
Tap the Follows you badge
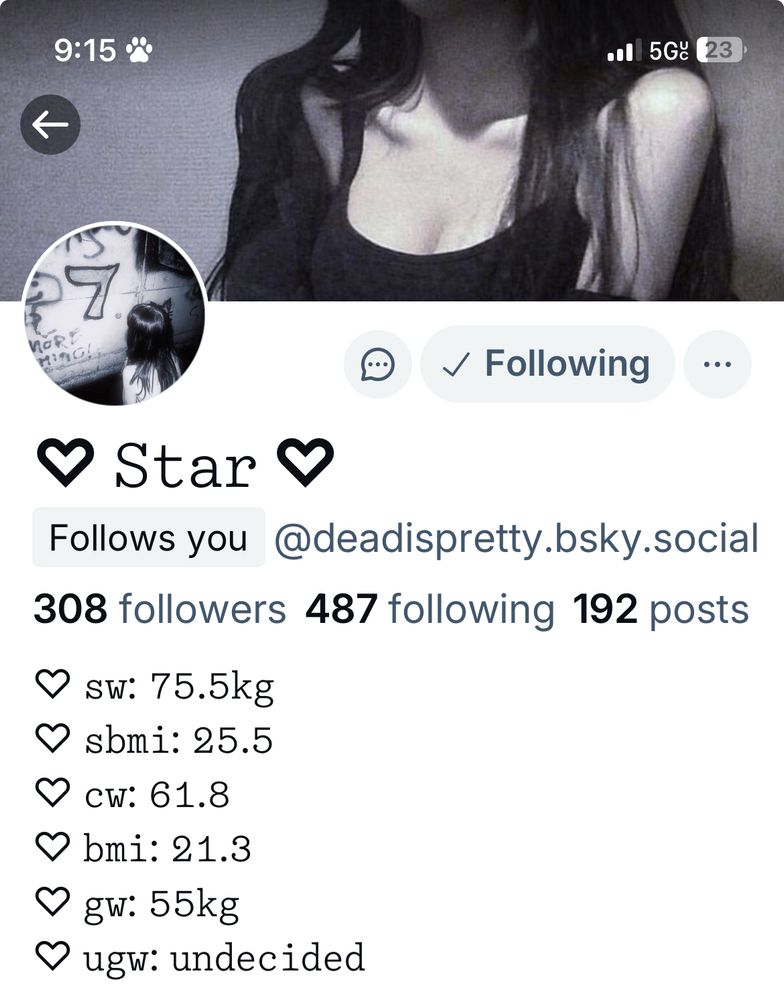coord(149,537)
